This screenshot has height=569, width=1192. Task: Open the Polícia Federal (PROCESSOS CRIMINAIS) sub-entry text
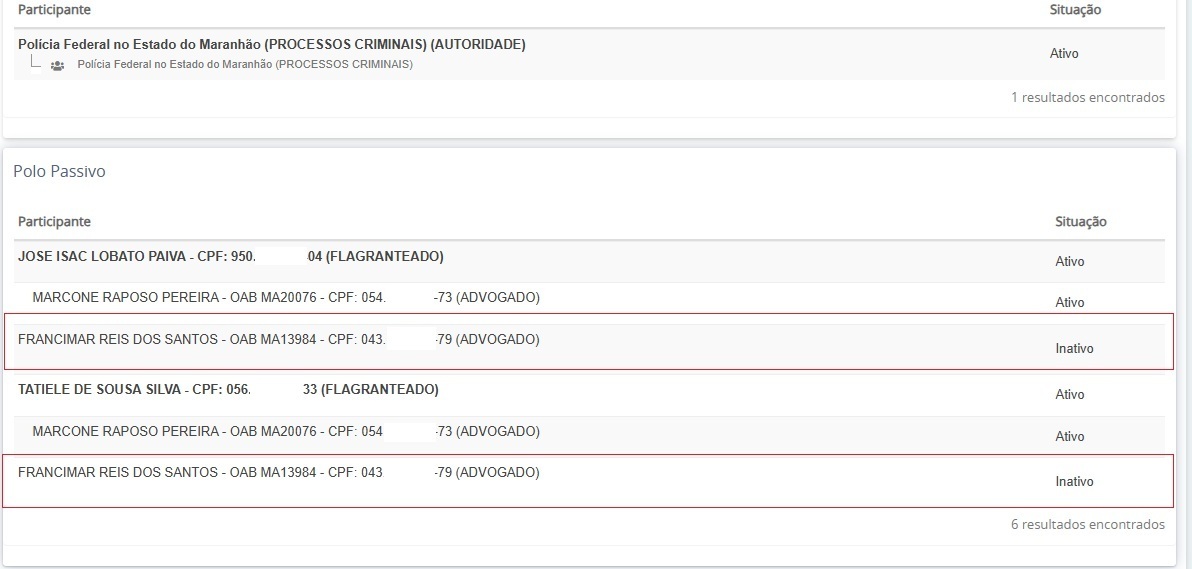click(245, 65)
